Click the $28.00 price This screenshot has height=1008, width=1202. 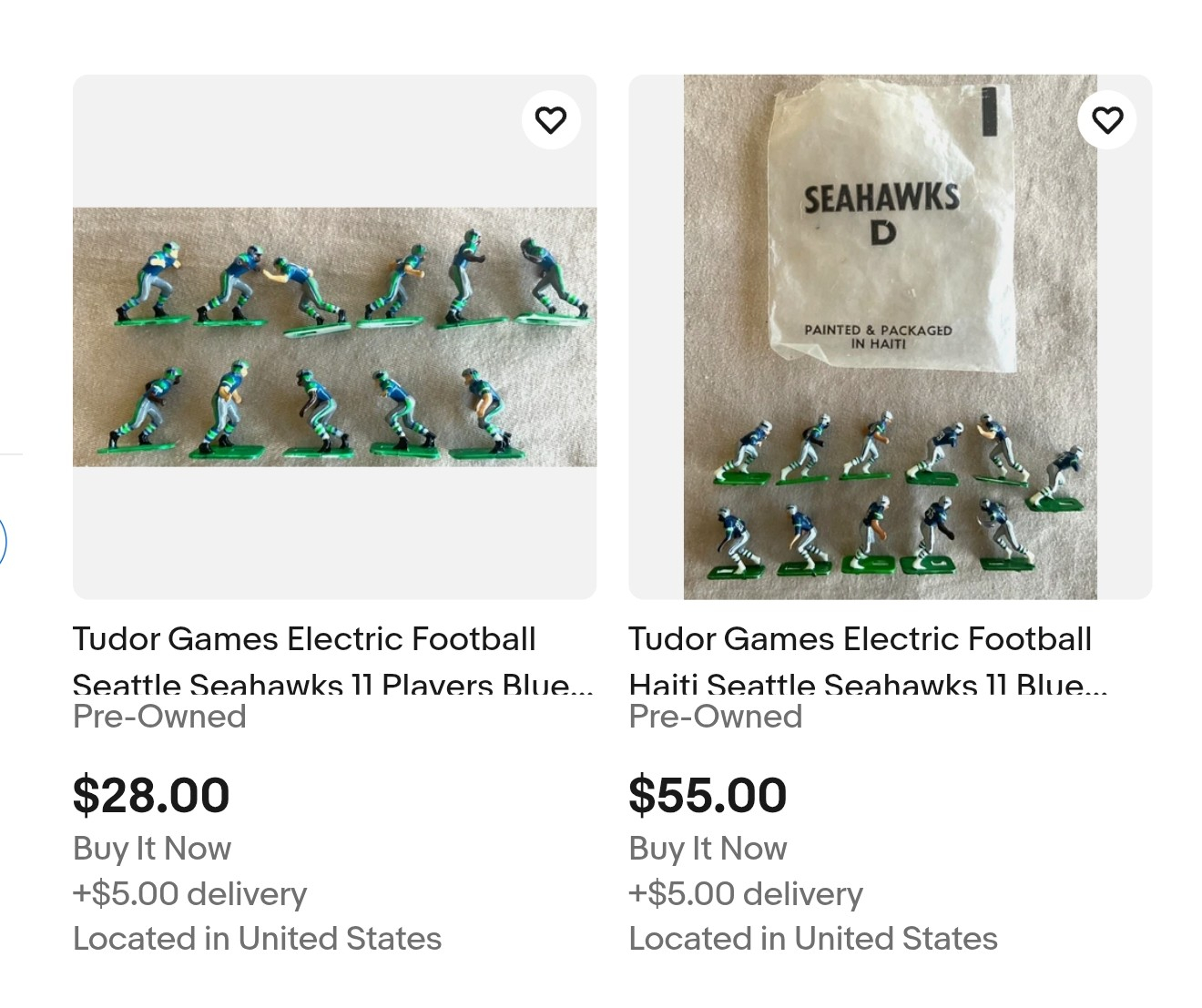tap(151, 795)
